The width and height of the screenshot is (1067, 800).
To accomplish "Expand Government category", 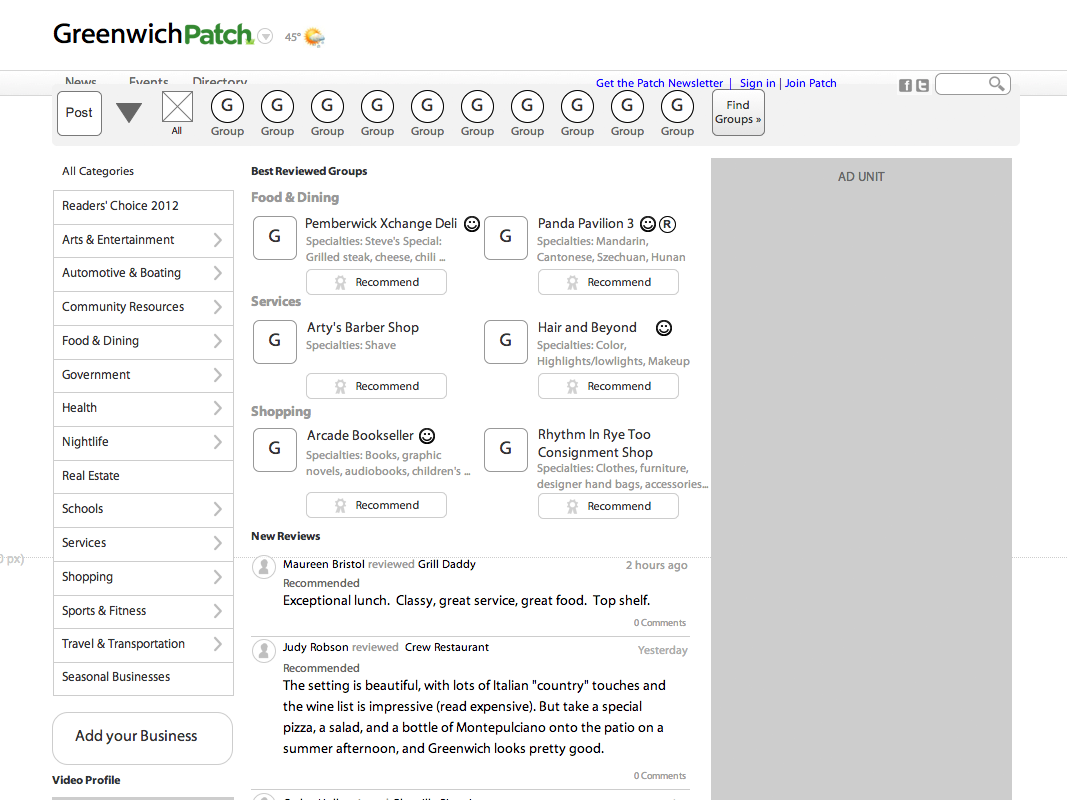I will point(217,375).
